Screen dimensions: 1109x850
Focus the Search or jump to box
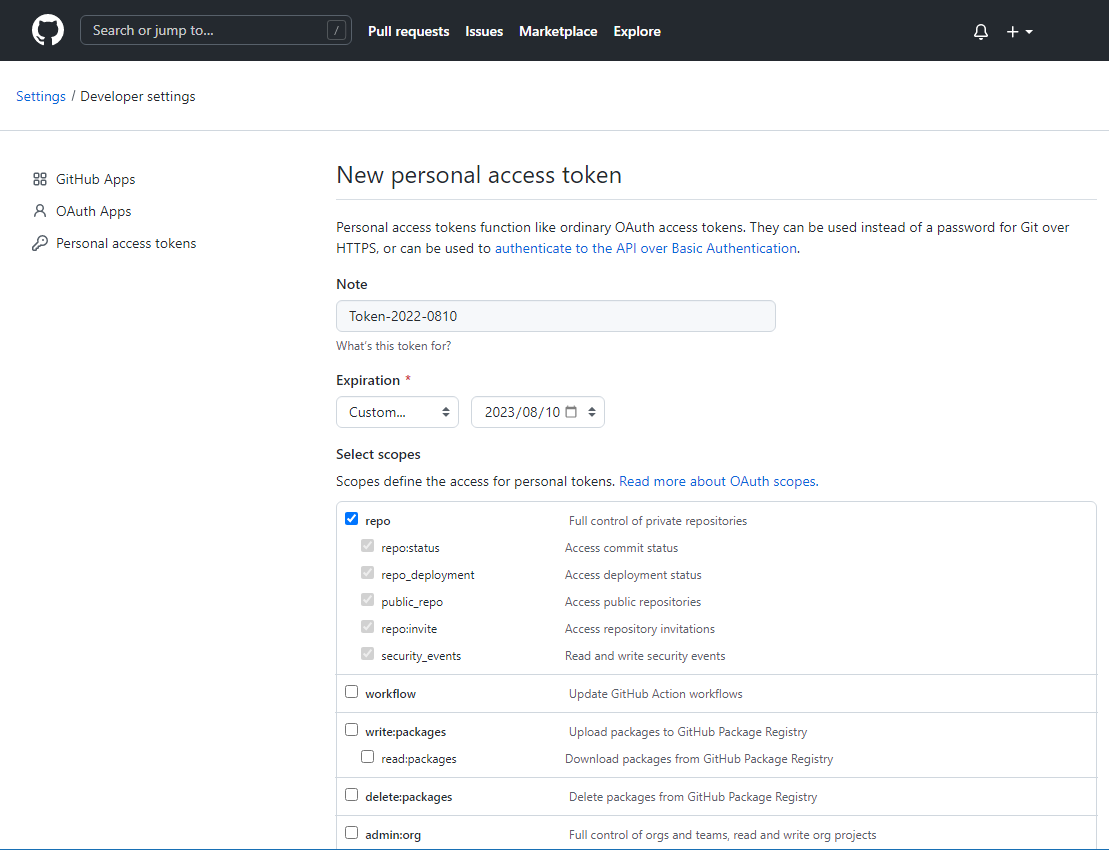[x=216, y=30]
